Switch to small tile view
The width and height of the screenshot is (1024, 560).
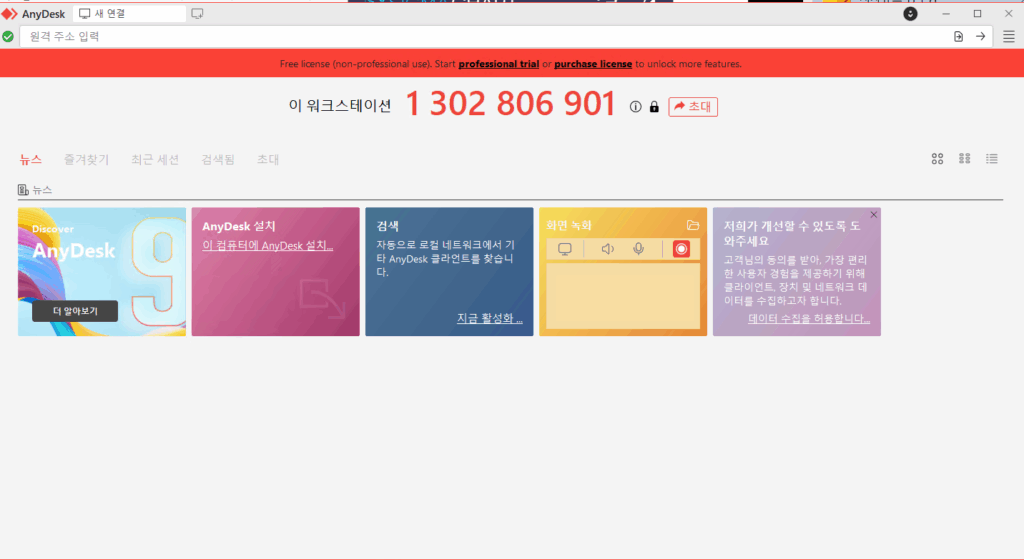click(x=965, y=159)
